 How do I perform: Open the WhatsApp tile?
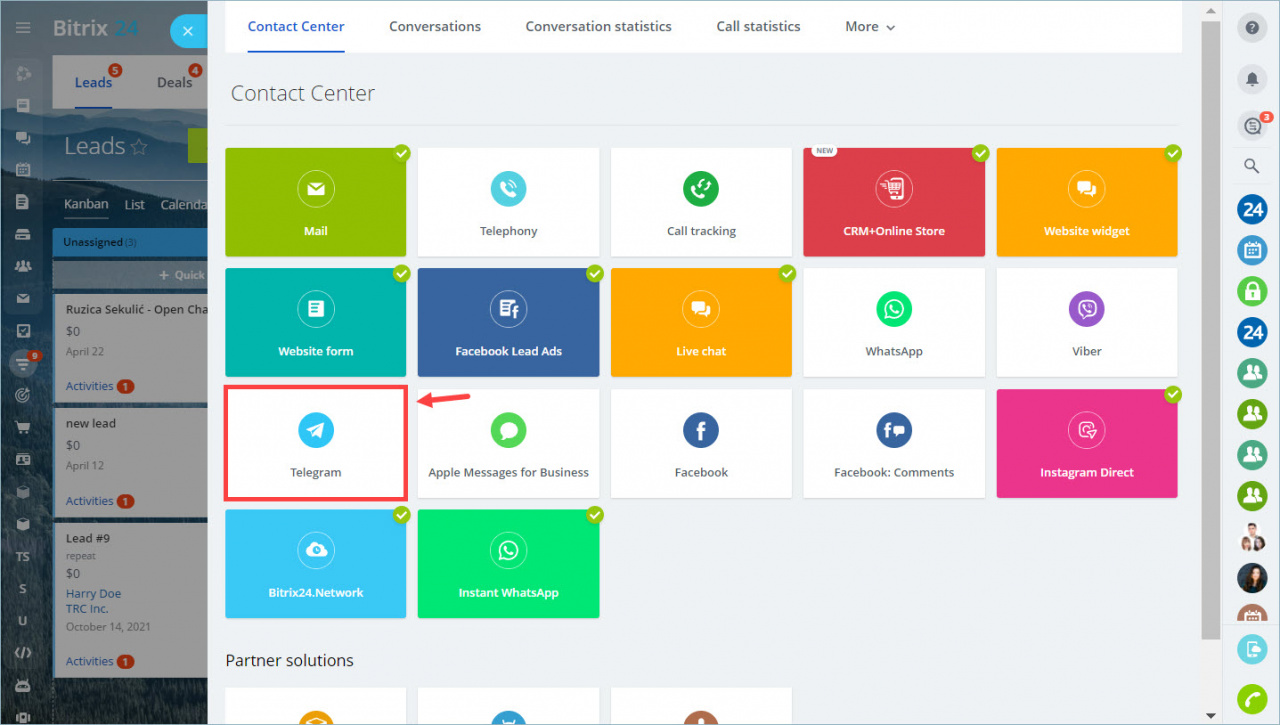tap(894, 322)
